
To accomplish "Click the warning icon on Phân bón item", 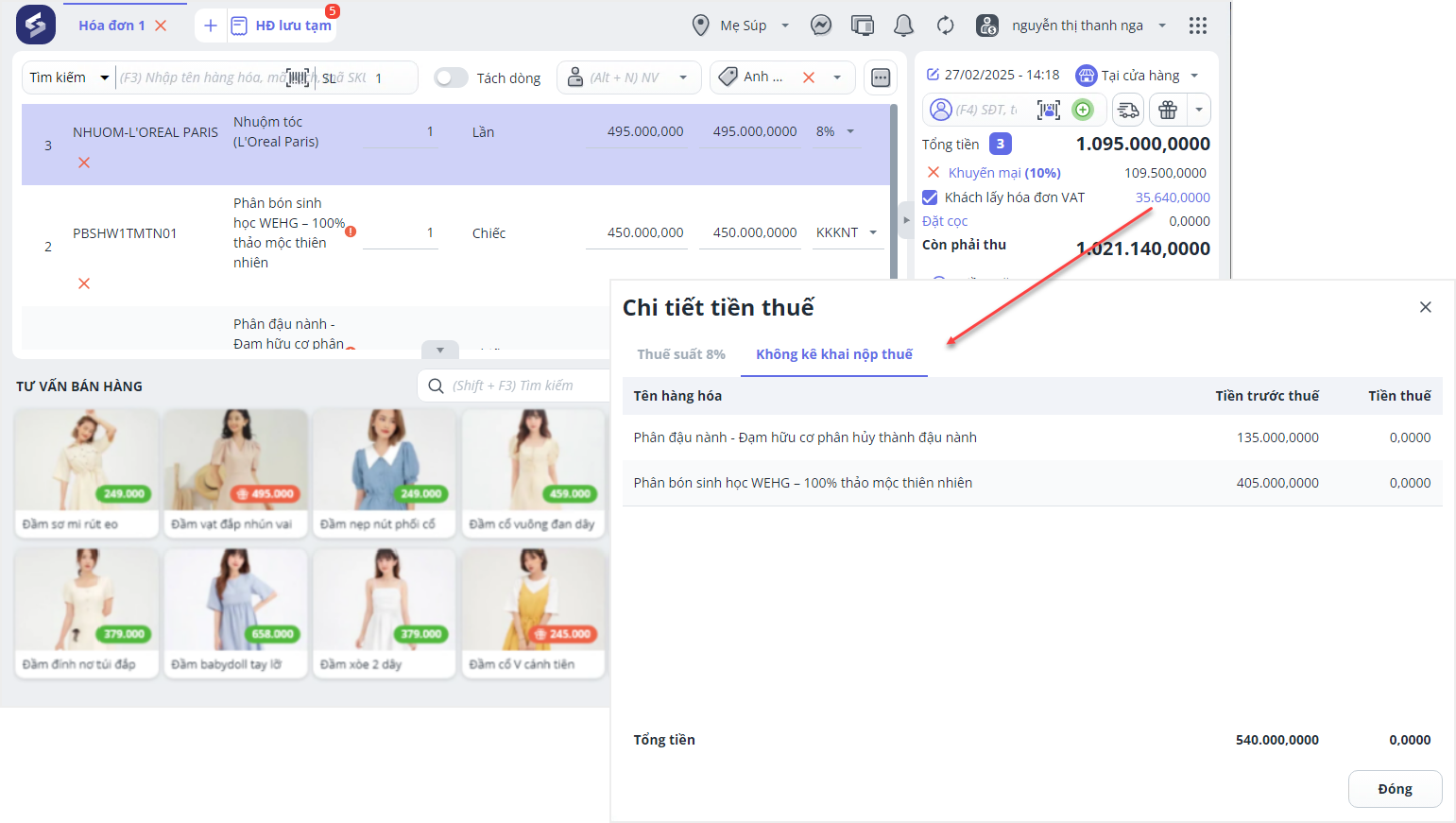I will [x=351, y=231].
